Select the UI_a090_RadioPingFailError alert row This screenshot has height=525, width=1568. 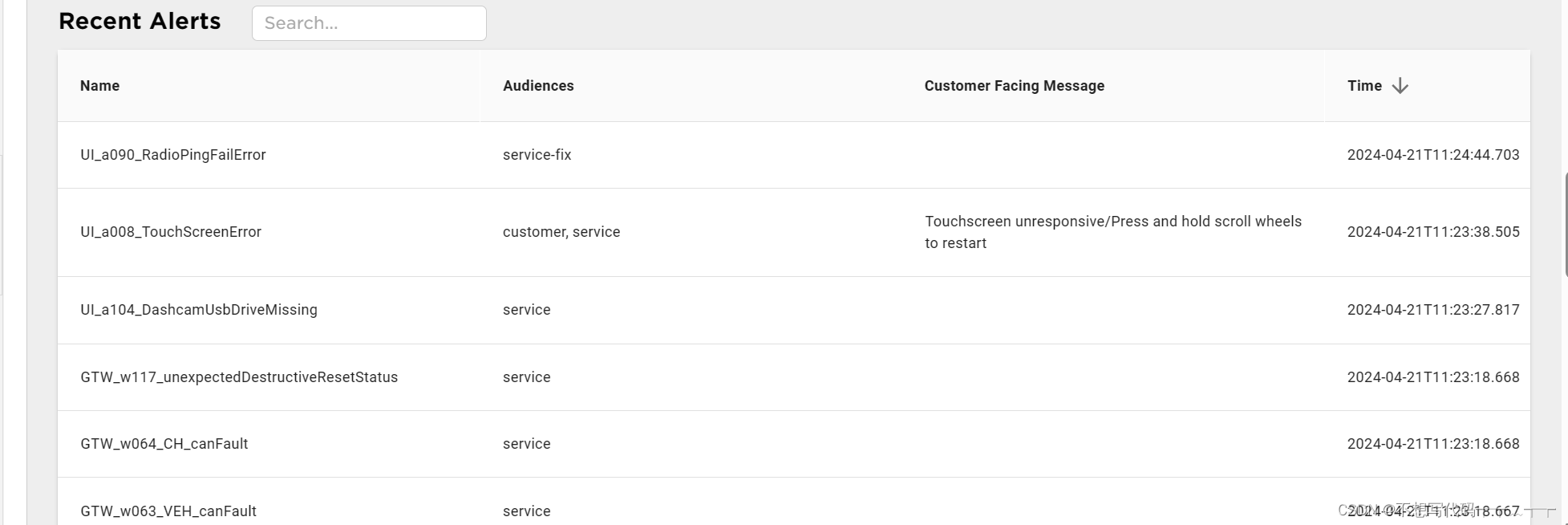[173, 155]
